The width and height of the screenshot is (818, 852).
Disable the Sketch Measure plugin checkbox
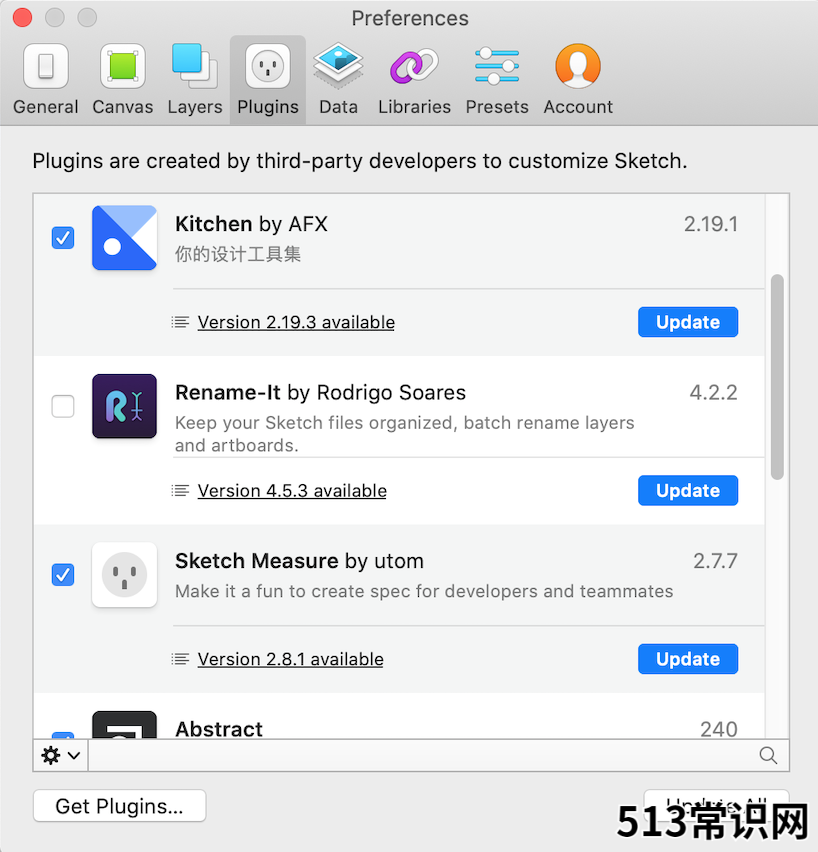63,575
